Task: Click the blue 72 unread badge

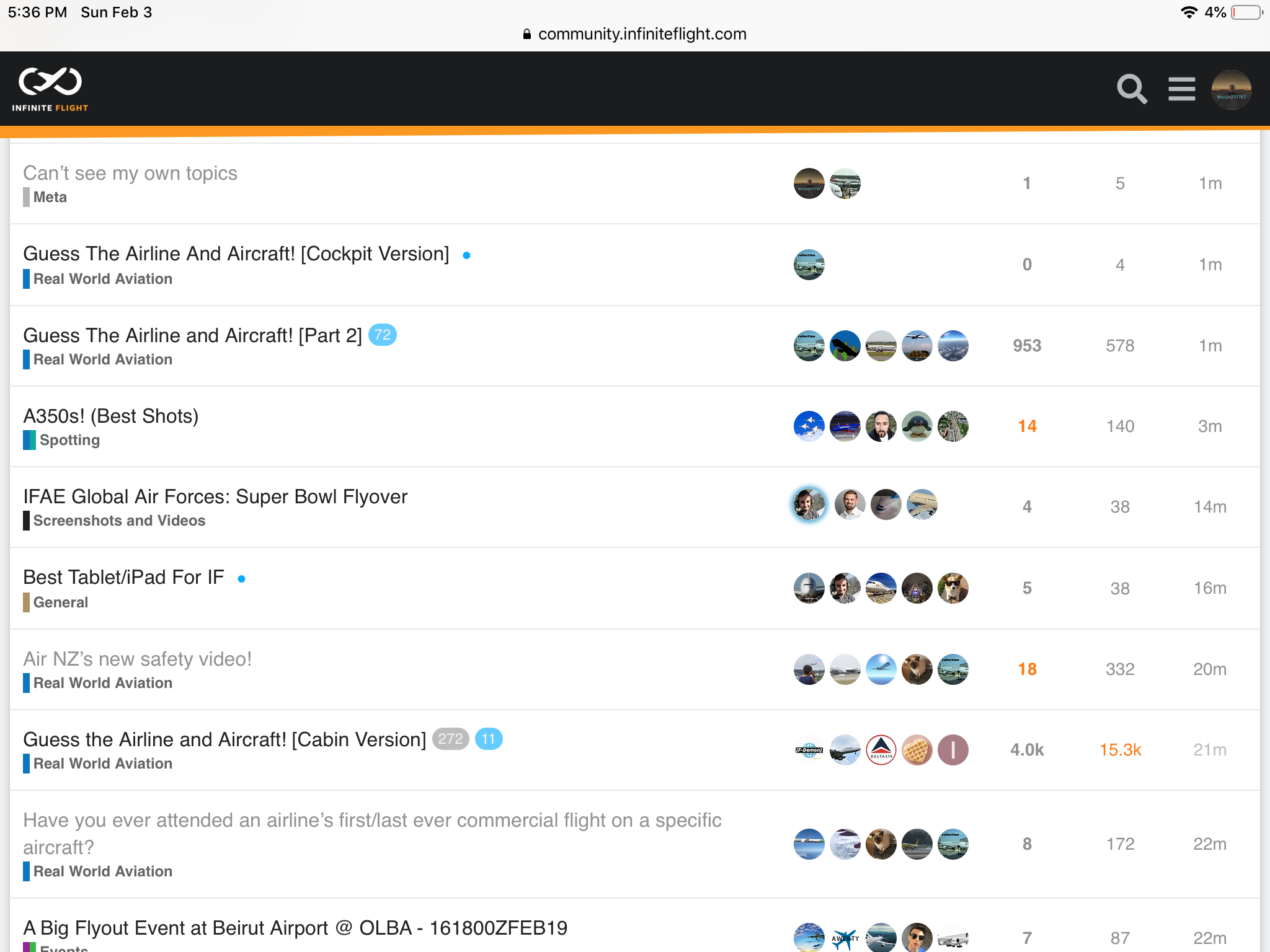Action: click(383, 335)
